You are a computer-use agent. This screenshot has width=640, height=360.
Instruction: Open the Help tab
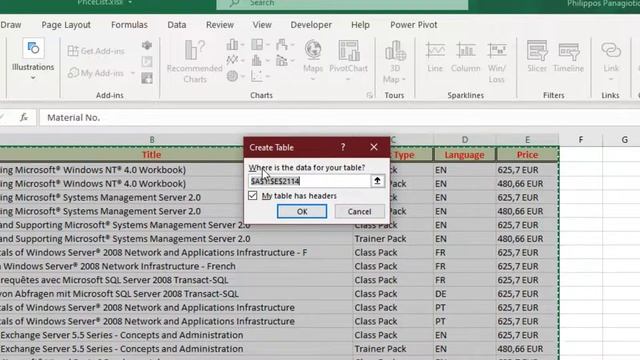click(x=360, y=25)
